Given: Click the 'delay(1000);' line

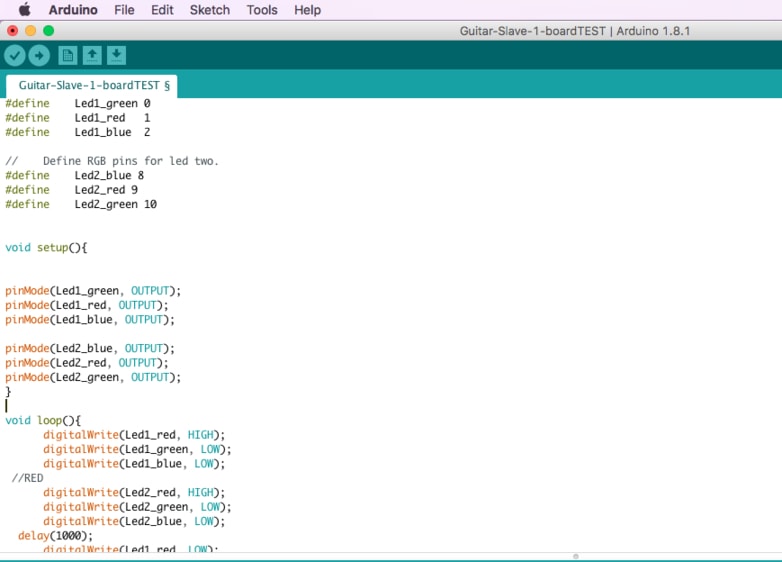Looking at the screenshot, I should pos(55,536).
